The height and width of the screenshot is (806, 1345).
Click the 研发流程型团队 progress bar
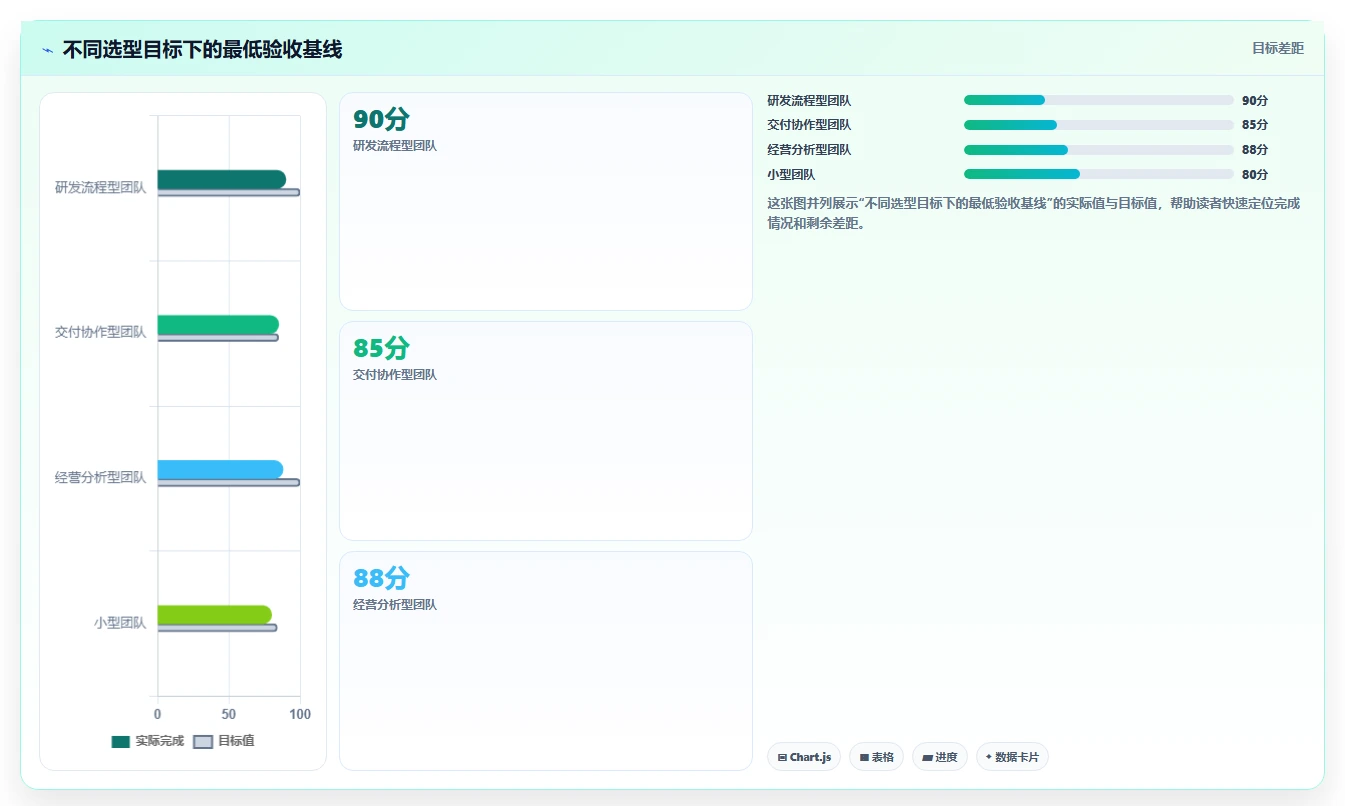[1098, 100]
